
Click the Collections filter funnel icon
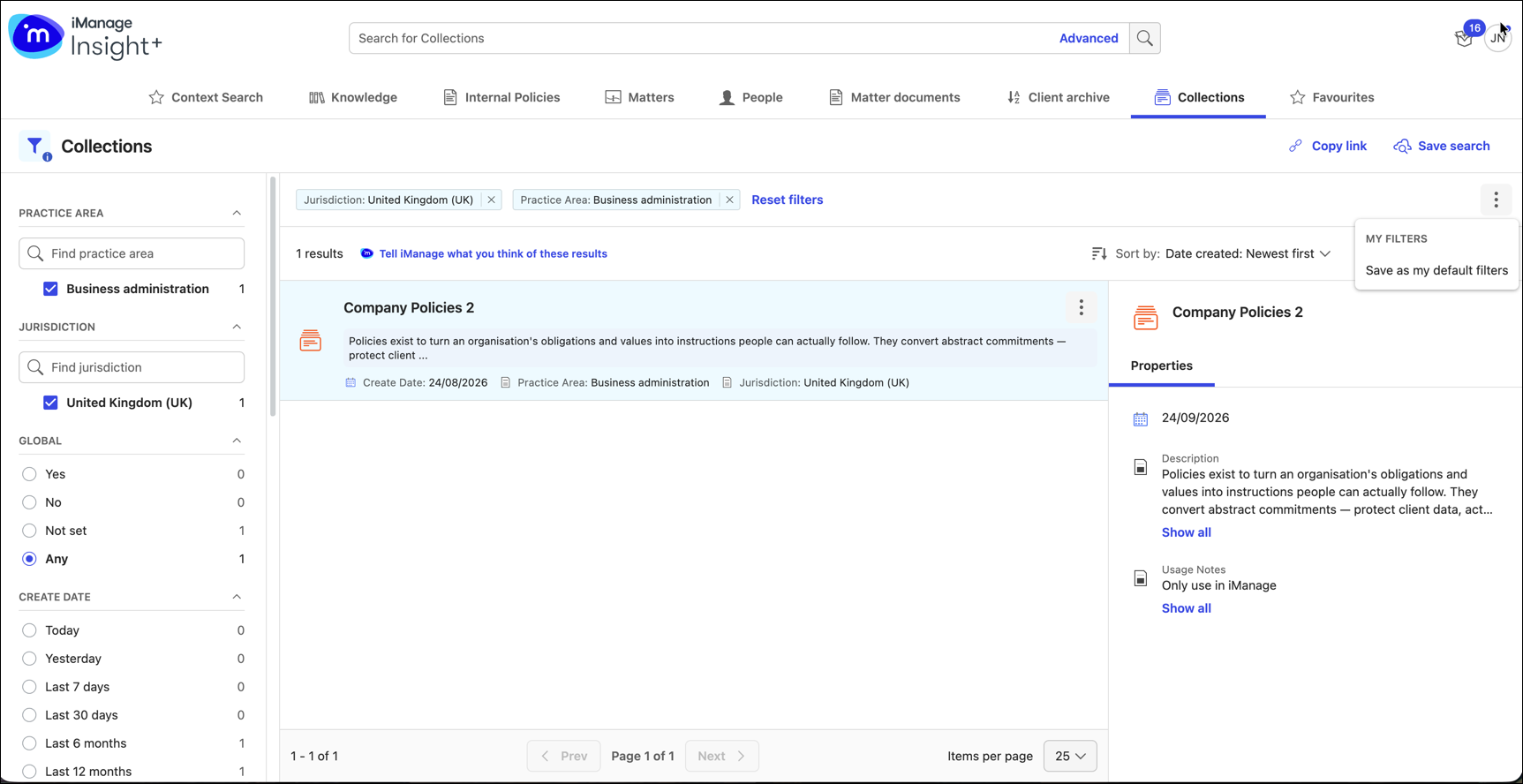pos(35,147)
